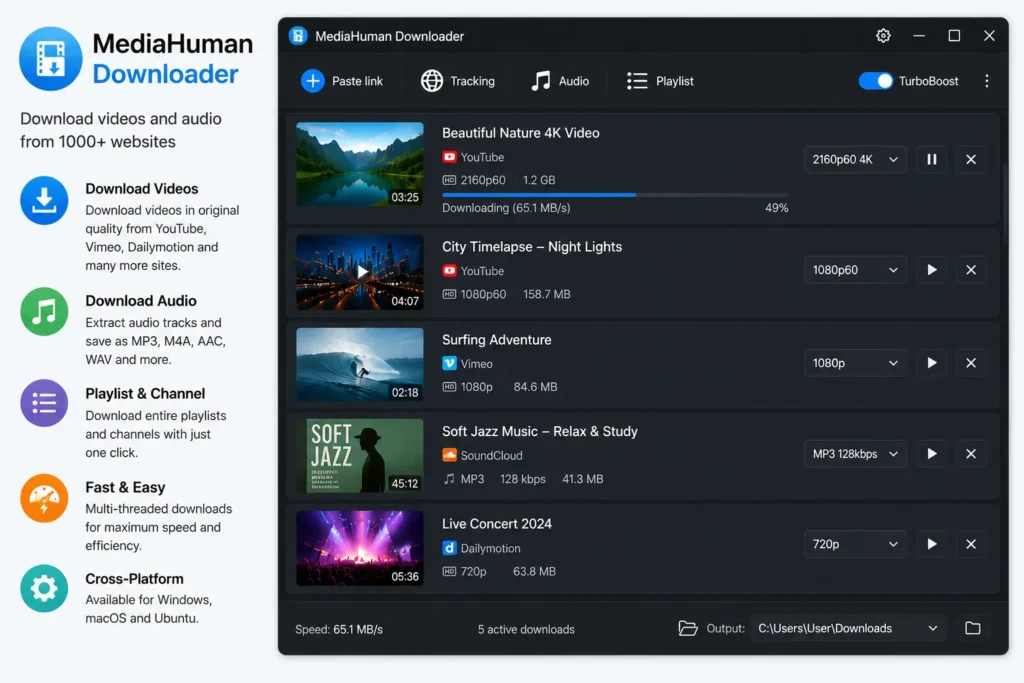Switch to Tracking label in toolbar
1024x683 pixels.
[472, 81]
